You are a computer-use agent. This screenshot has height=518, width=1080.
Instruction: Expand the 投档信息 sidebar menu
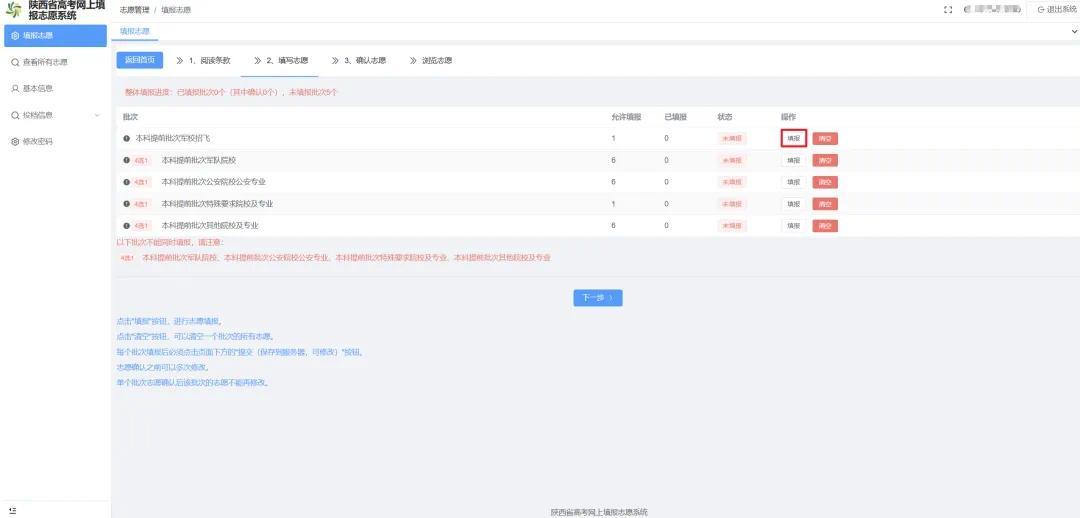tap(54, 115)
